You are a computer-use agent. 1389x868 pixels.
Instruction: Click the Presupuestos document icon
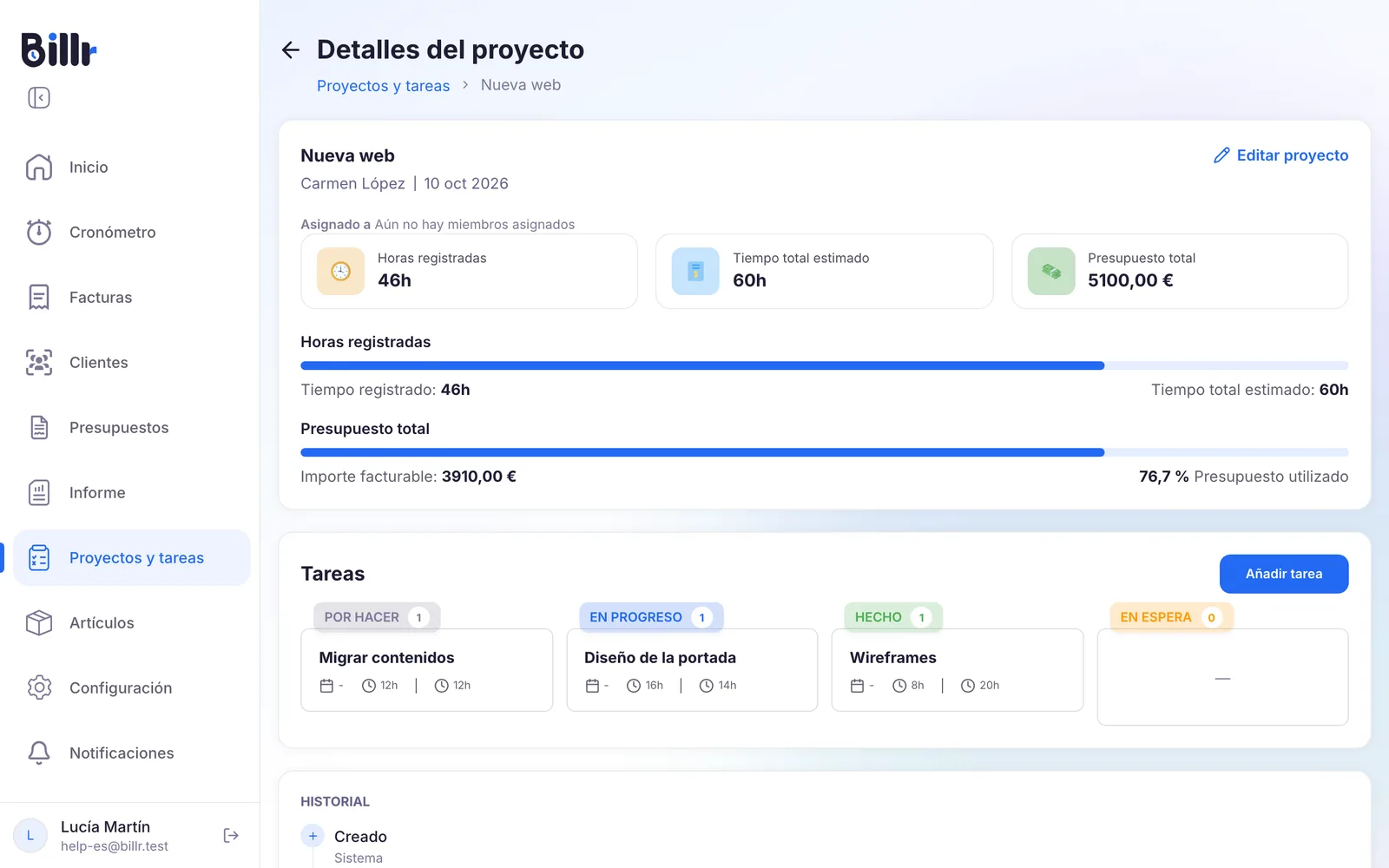(39, 427)
